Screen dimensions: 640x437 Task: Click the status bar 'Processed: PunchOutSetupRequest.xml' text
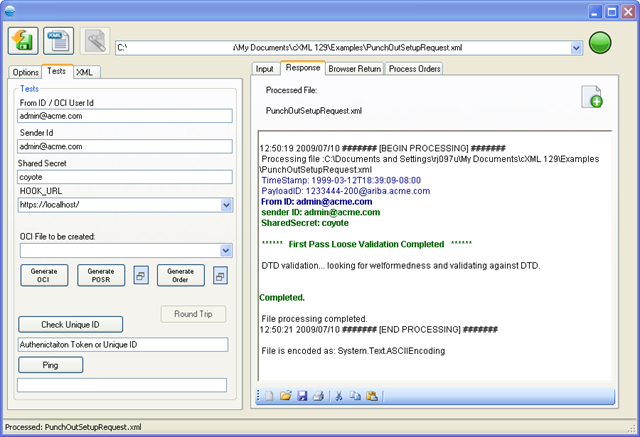(x=73, y=427)
